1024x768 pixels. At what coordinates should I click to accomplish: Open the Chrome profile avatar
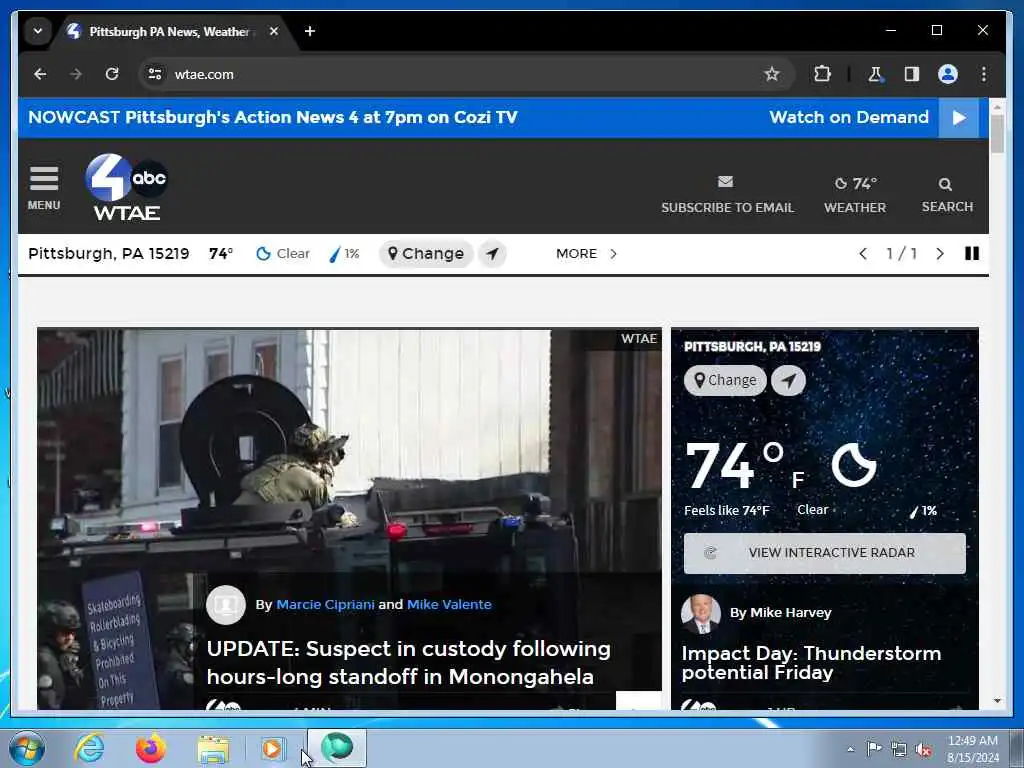[948, 74]
